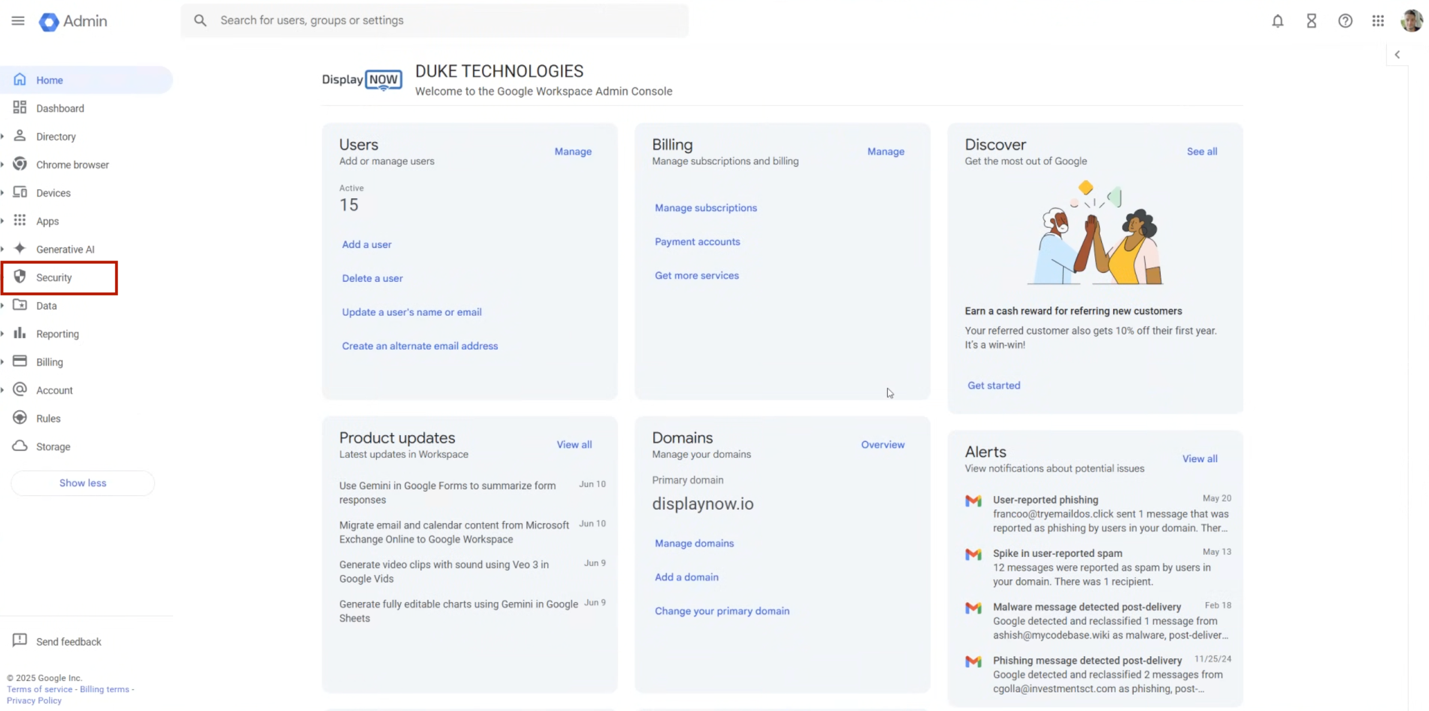
Task: Click View all in Alerts card
Action: 1200,459
